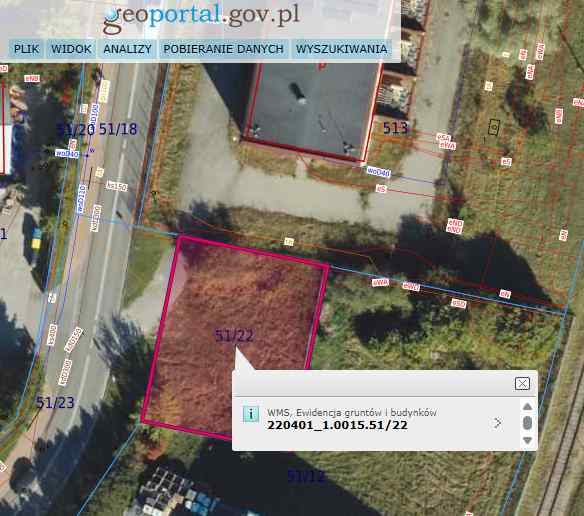
Task: Open the WYSZUKIWANIA menu
Action: 342,49
